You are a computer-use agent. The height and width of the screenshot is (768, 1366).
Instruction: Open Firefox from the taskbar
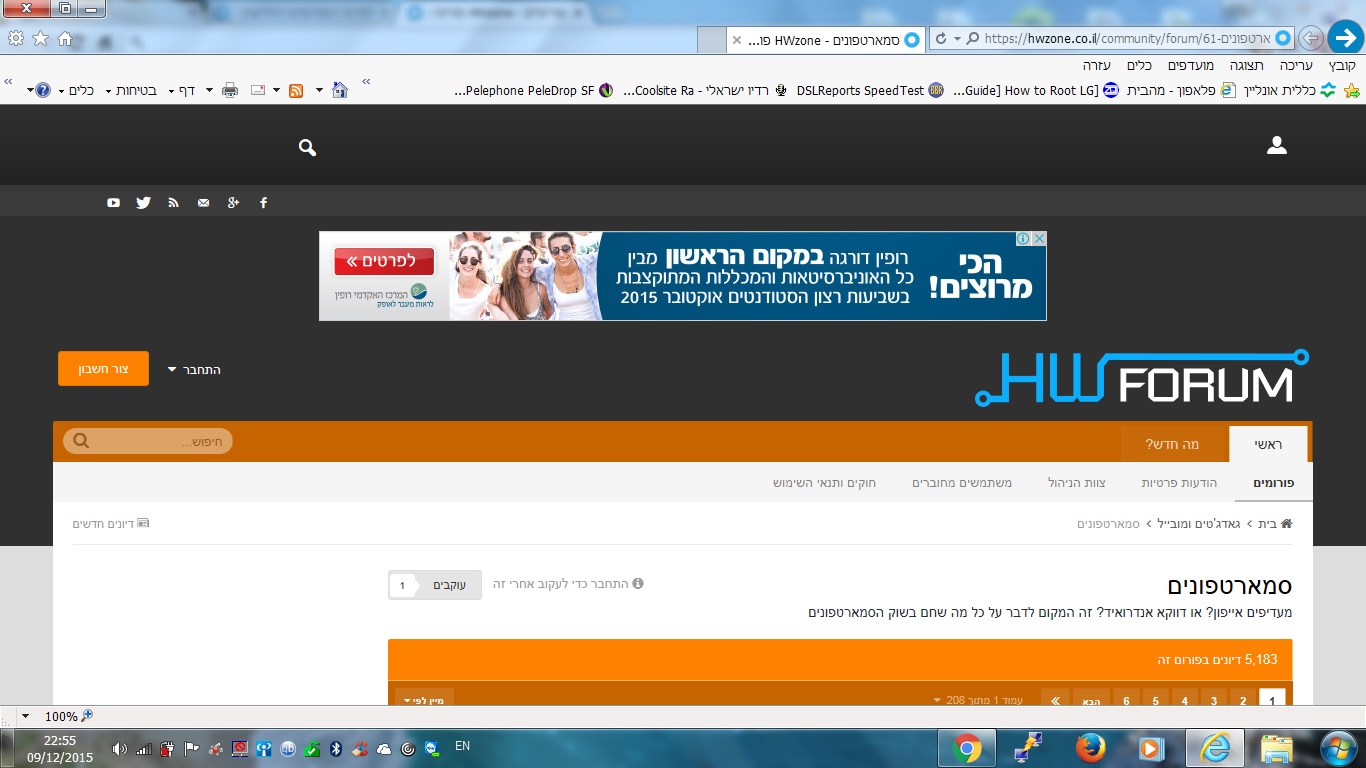tap(1090, 748)
